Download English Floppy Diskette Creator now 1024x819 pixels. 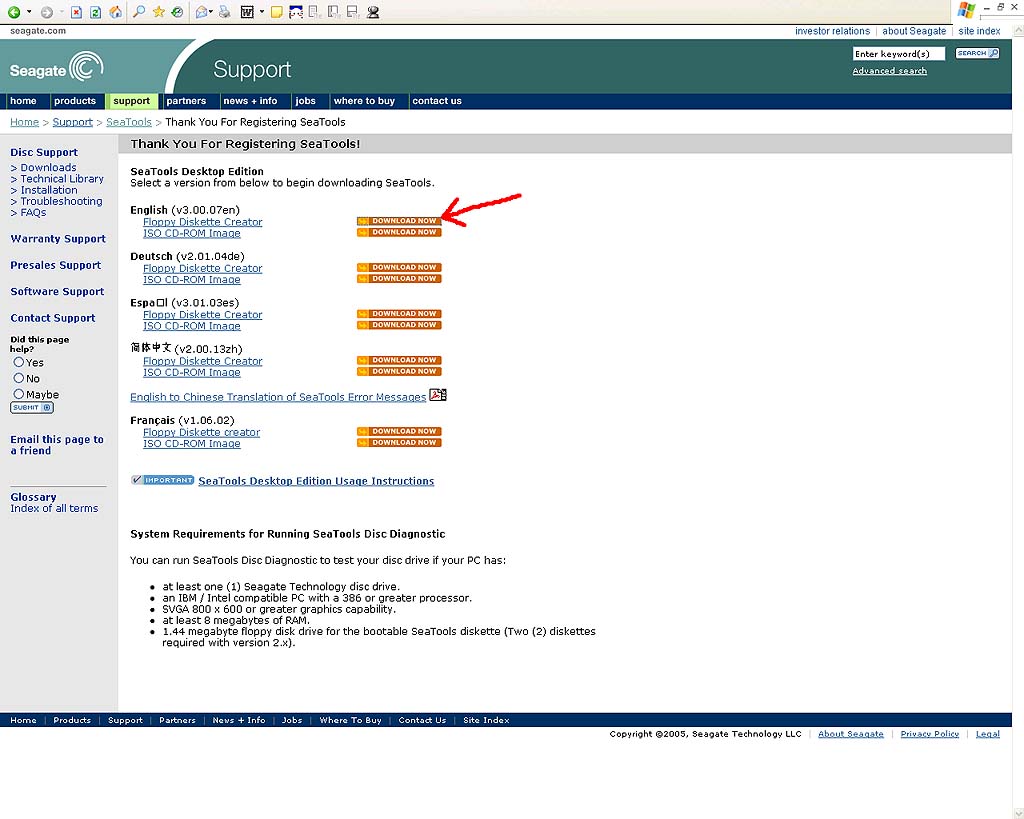[x=399, y=221]
